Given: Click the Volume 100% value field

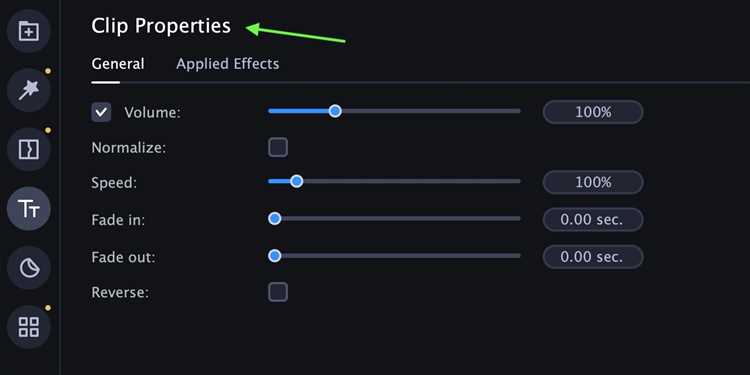Looking at the screenshot, I should click(x=593, y=112).
